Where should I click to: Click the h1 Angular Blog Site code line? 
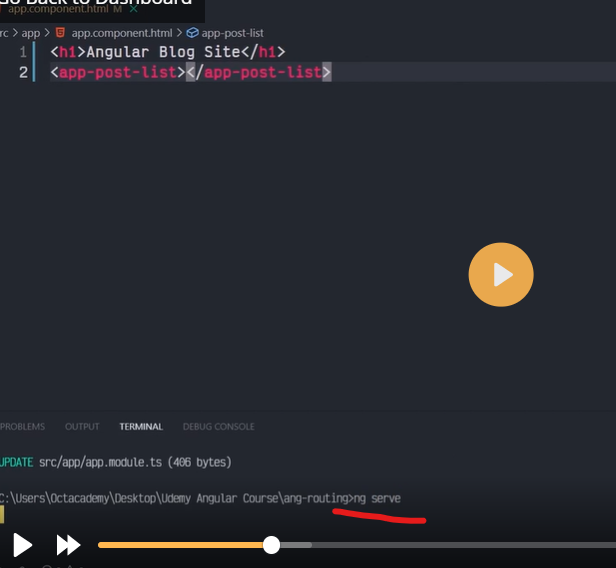[x=168, y=51]
